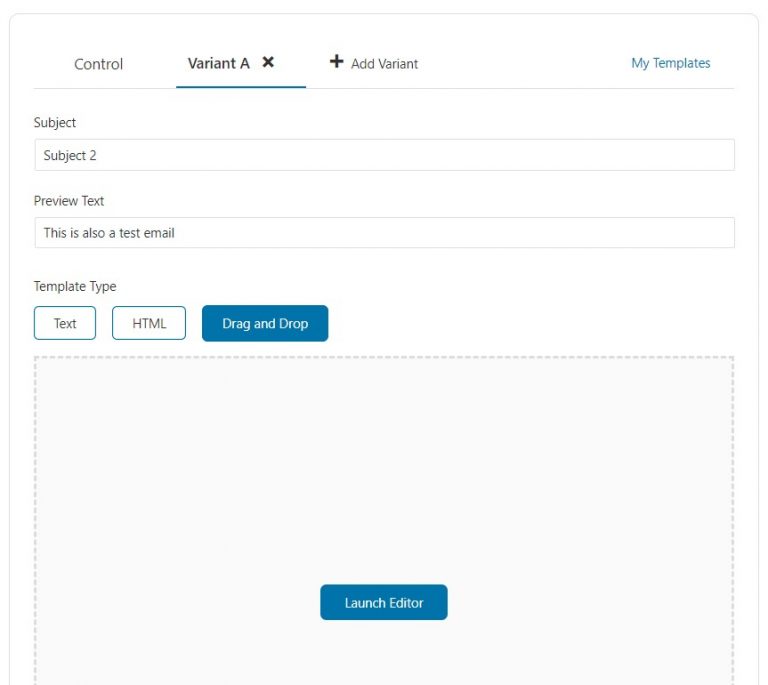Focus the Subject input field
The height and width of the screenshot is (685, 768).
coord(384,155)
